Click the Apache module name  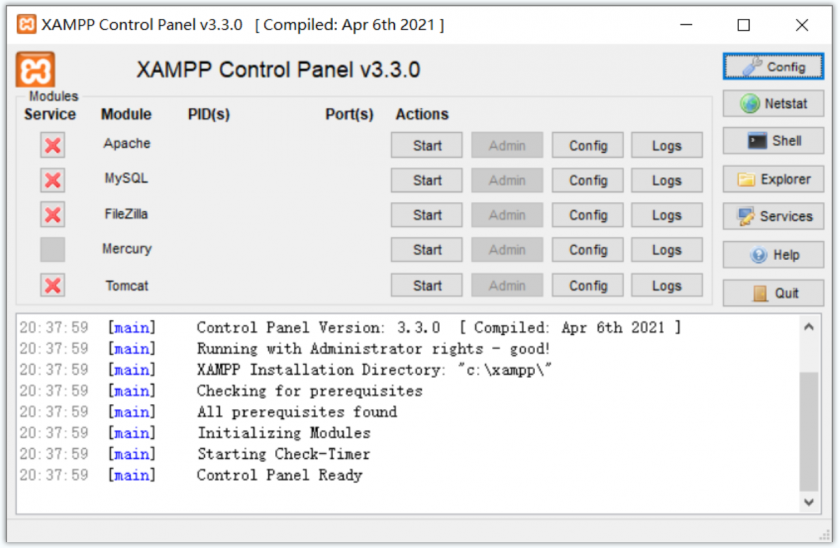(x=127, y=143)
